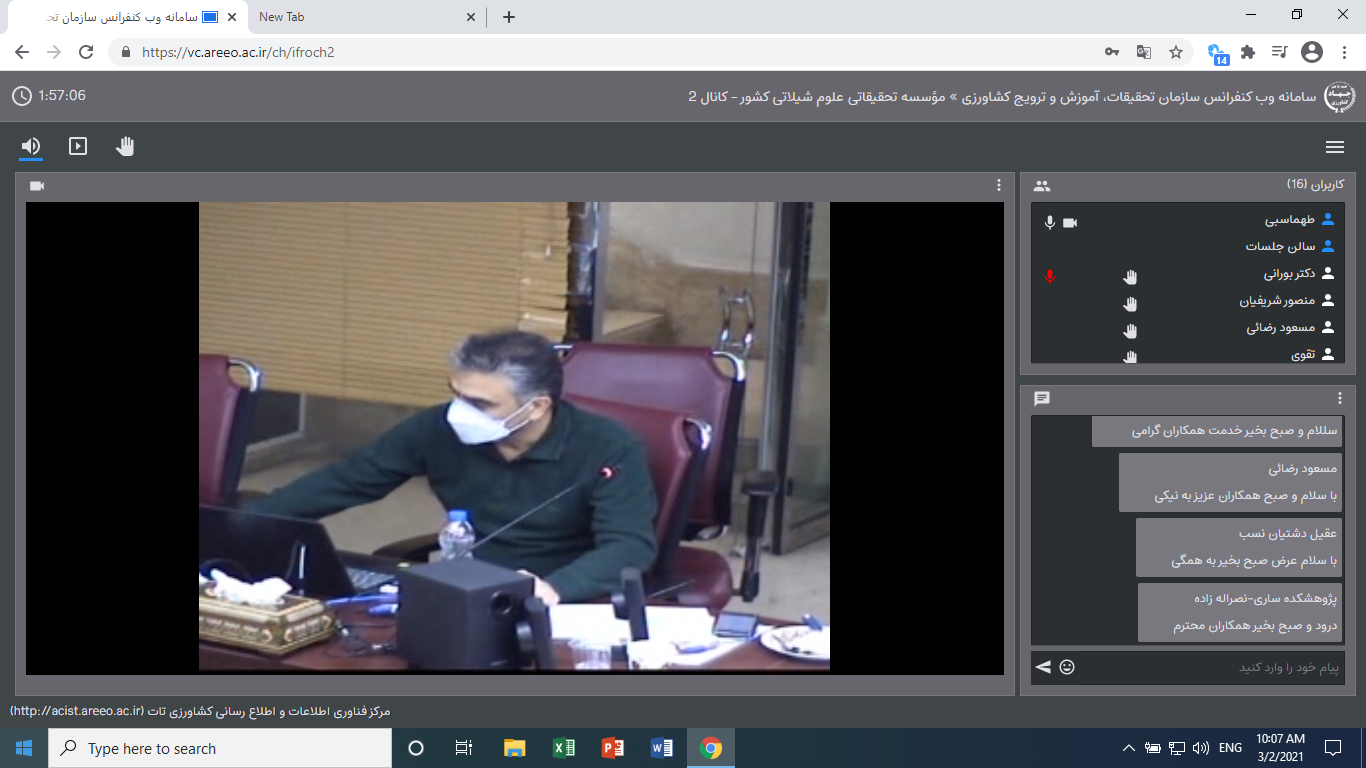The image size is (1366, 768).
Task: Click the play media icon
Action: coord(78,147)
